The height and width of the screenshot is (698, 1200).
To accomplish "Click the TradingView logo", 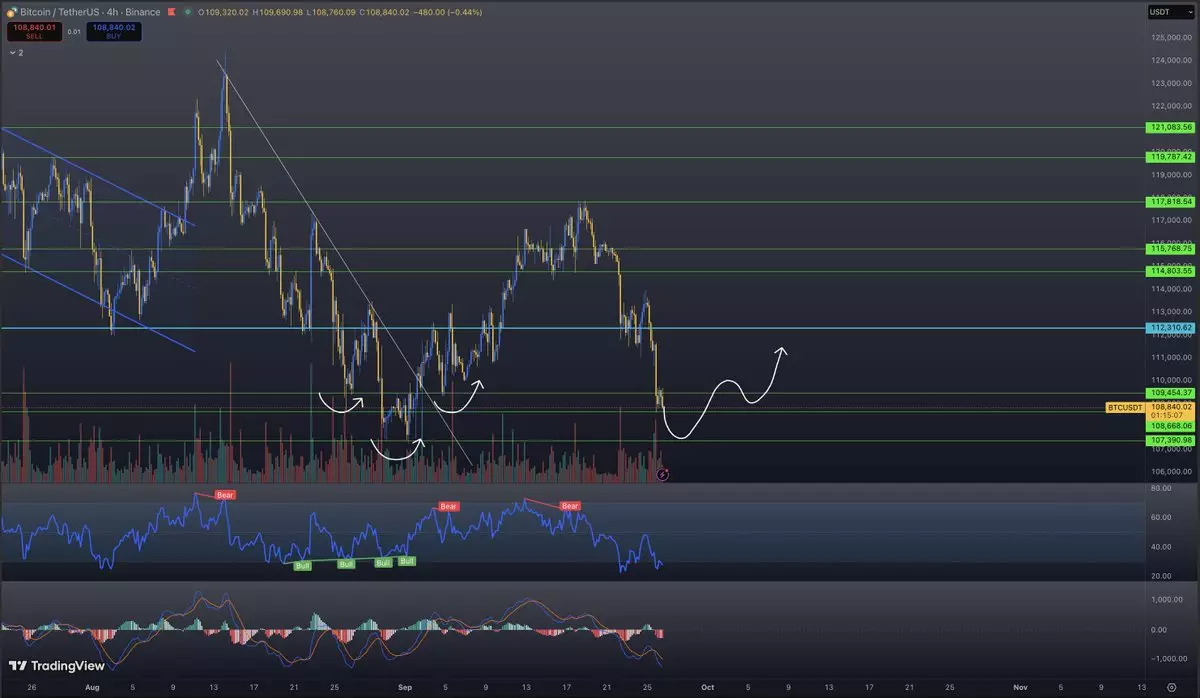I will 46,667.
